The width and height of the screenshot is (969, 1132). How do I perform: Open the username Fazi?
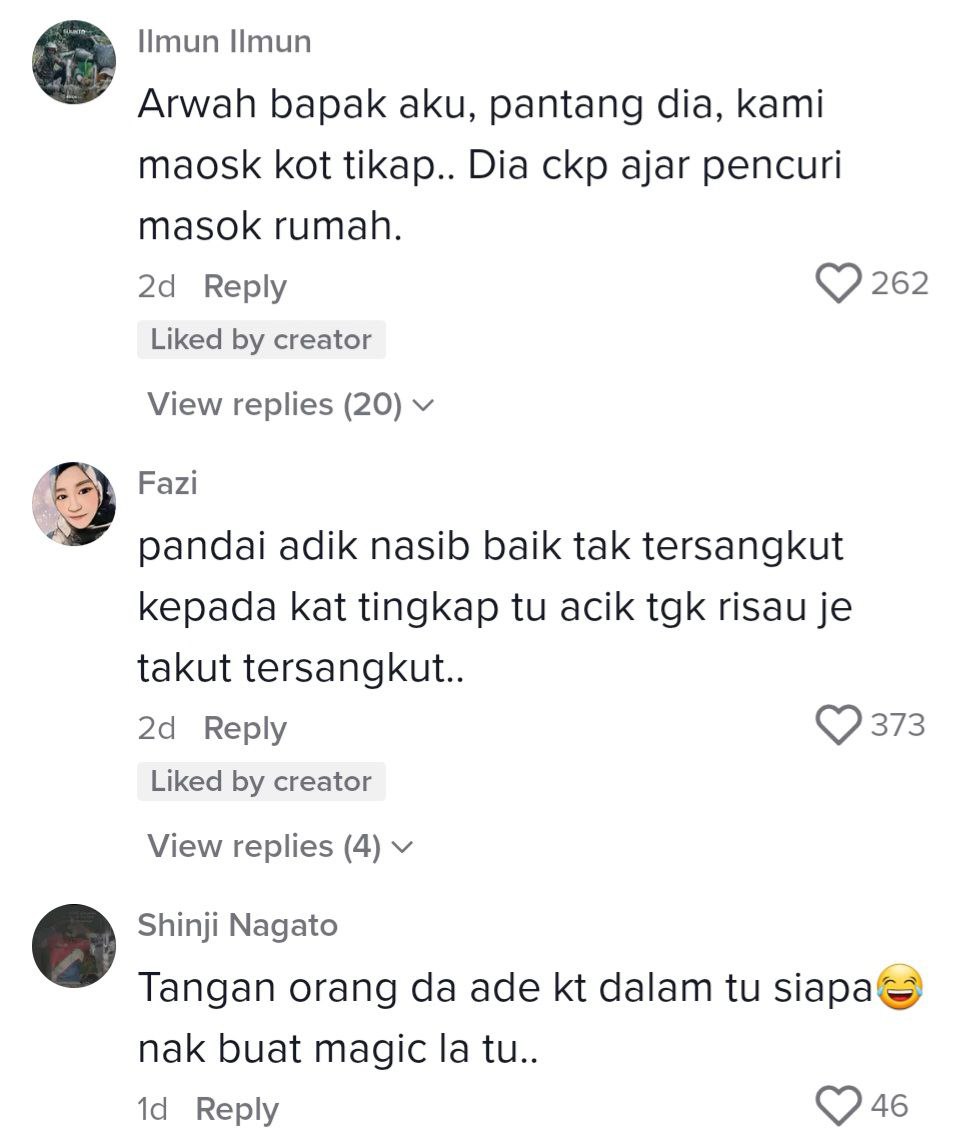coord(168,483)
